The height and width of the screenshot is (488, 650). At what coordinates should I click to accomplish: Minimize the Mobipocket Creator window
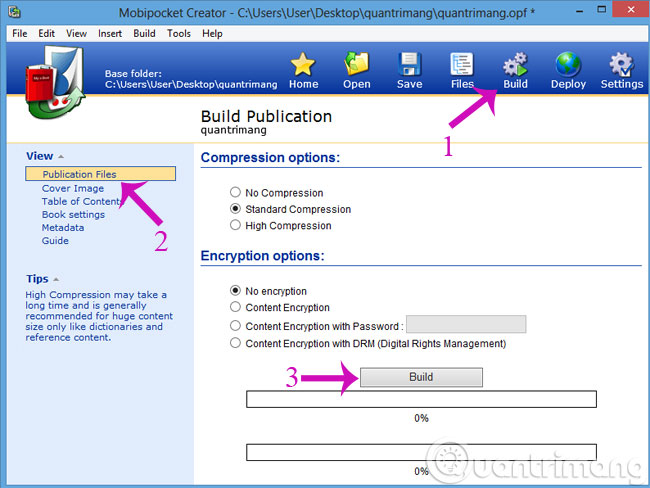580,10
